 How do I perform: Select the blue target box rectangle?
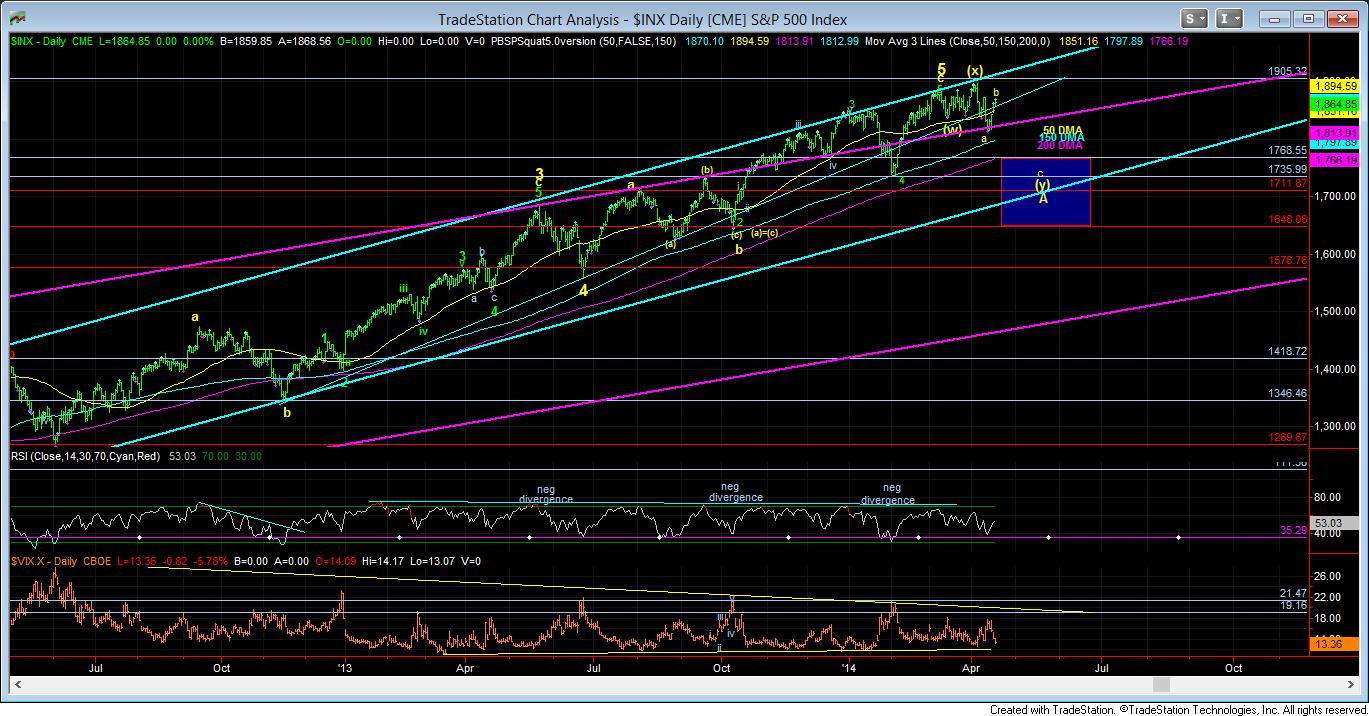click(1045, 191)
